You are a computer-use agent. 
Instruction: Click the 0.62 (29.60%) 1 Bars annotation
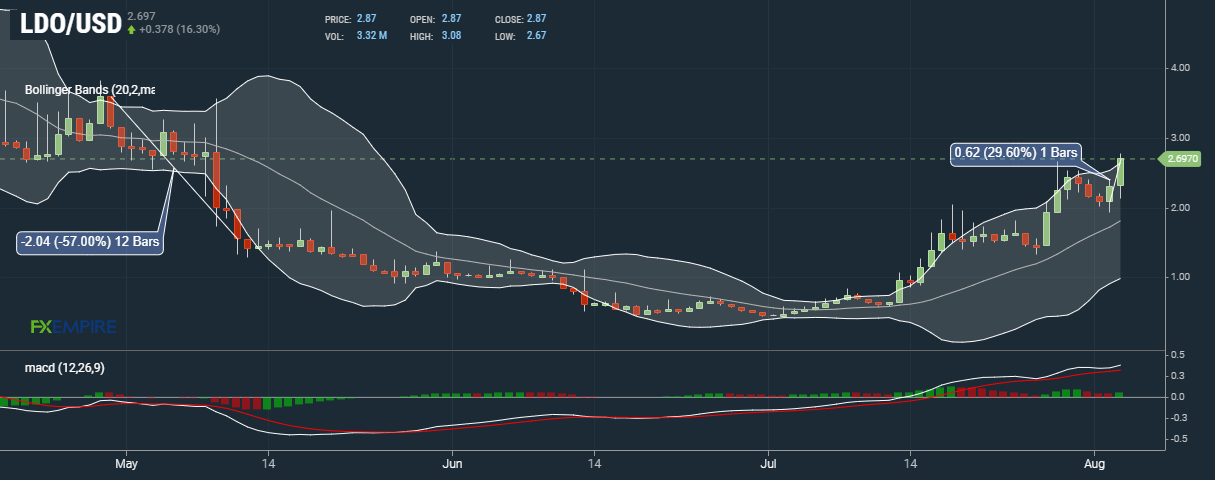(x=1015, y=153)
